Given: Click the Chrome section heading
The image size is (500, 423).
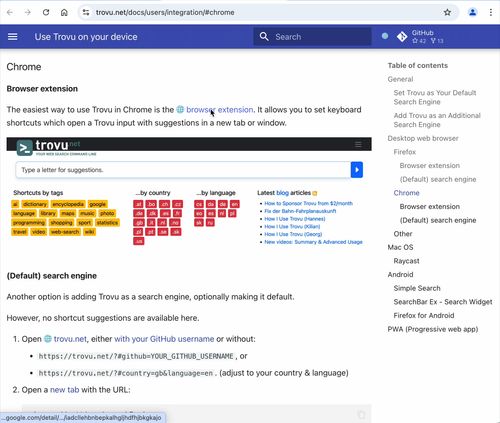Looking at the screenshot, I should [24, 67].
